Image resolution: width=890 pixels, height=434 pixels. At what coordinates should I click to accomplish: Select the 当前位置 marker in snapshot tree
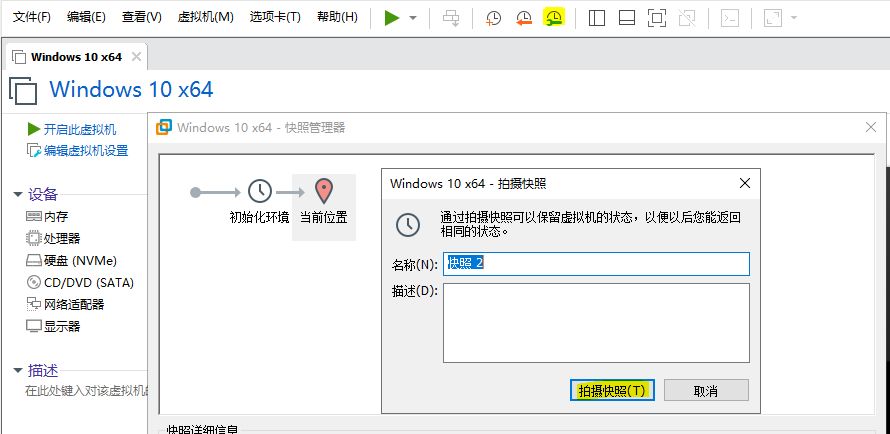pyautogui.click(x=323, y=199)
